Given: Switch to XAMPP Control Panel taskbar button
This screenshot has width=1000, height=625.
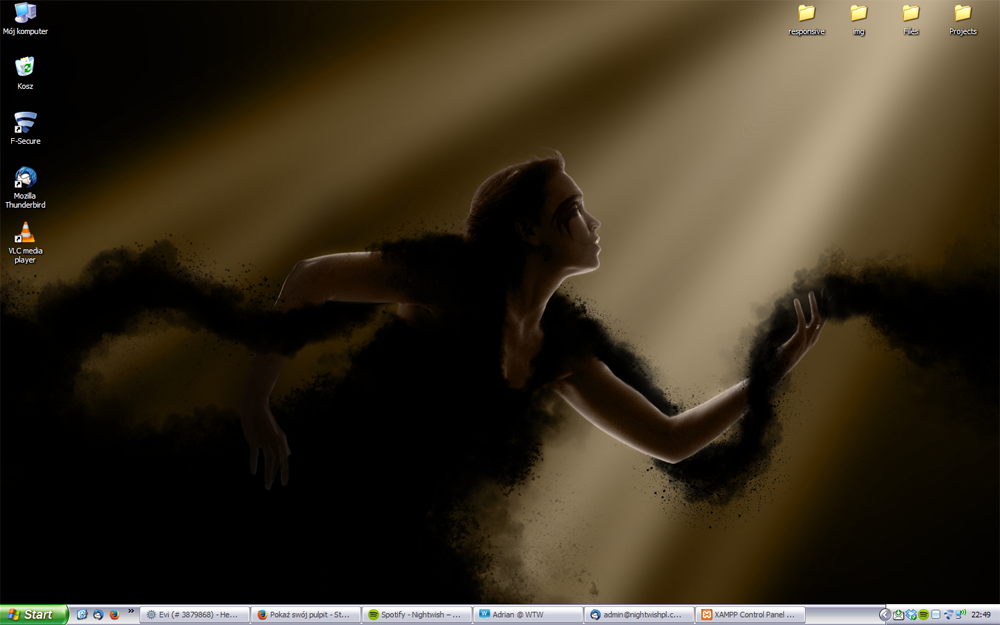Looking at the screenshot, I should pos(749,615).
